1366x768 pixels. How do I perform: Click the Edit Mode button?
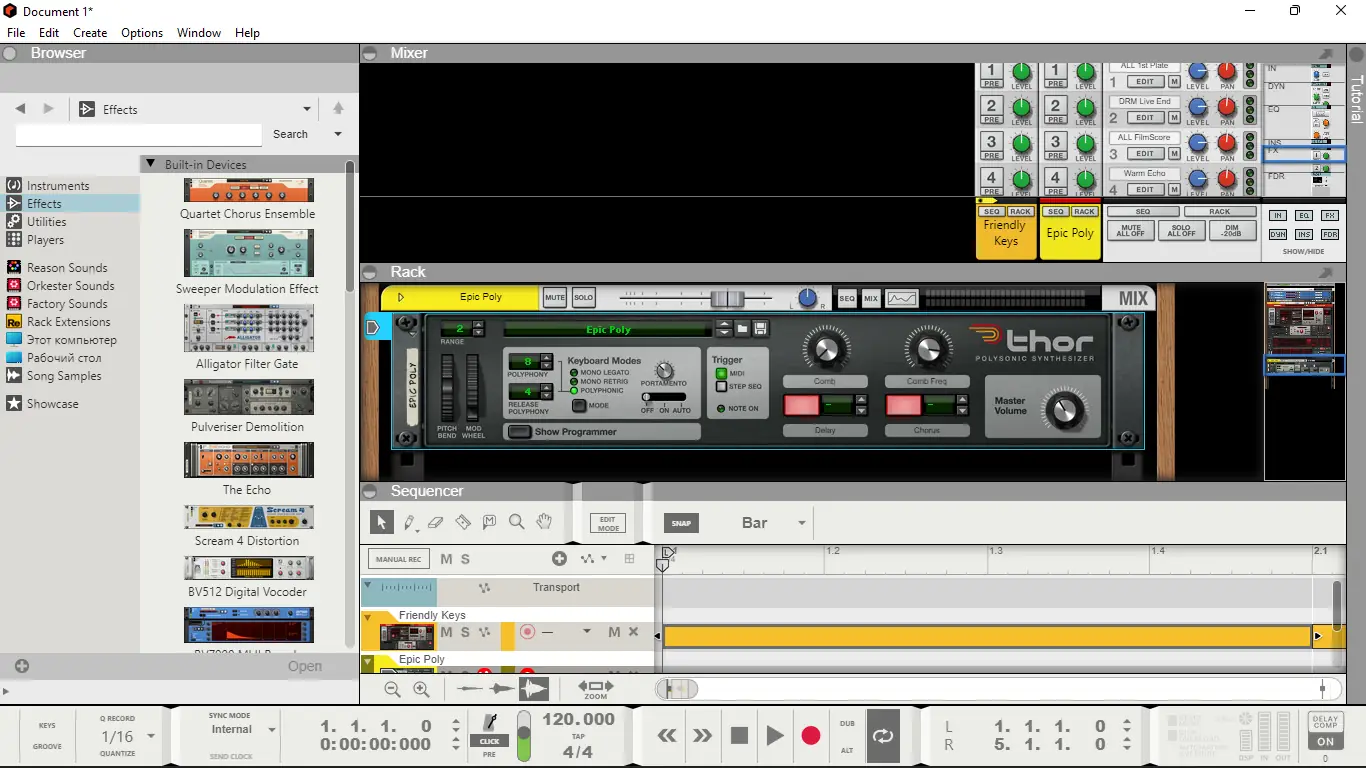(607, 523)
